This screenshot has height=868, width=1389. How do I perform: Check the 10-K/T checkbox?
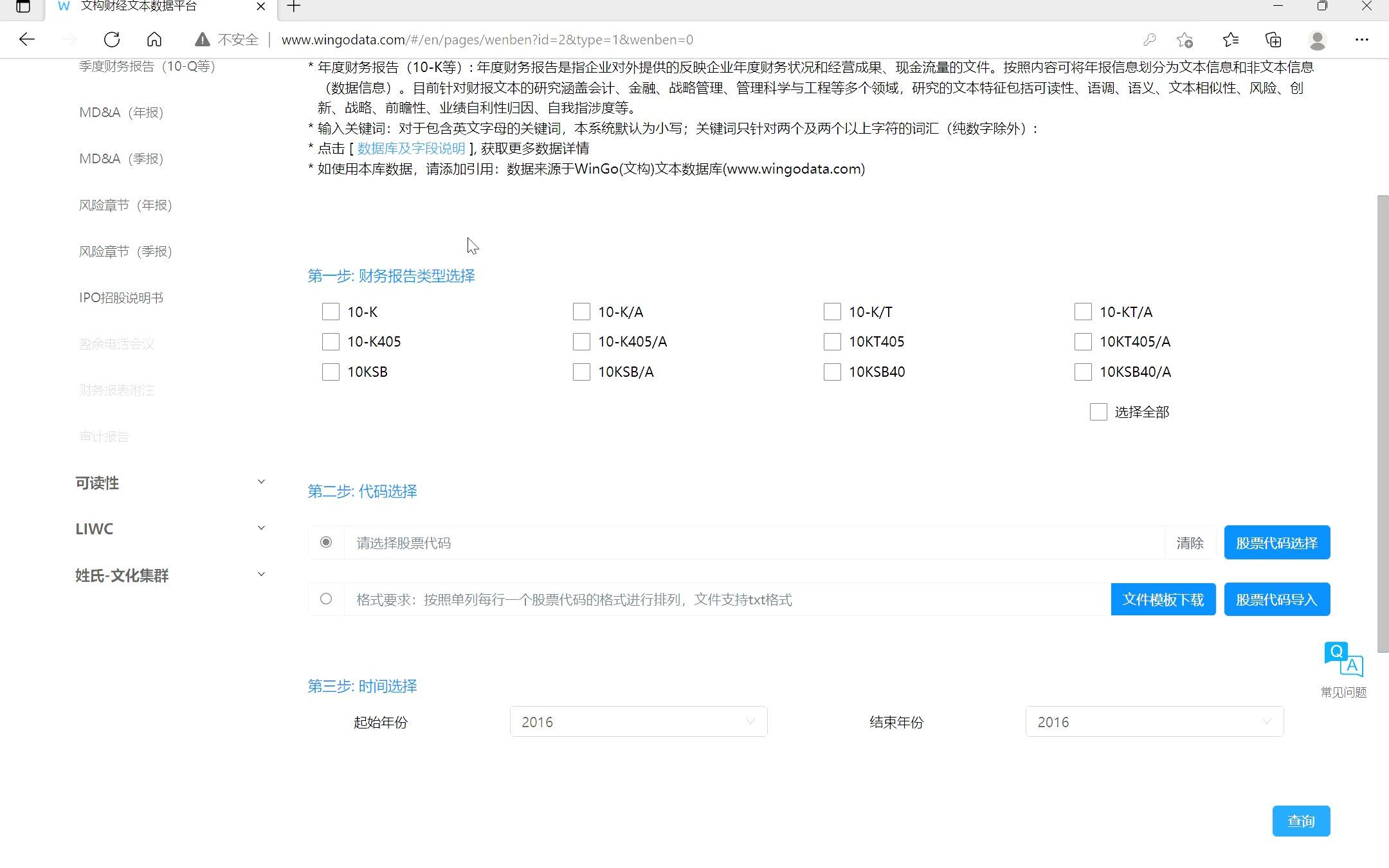click(x=832, y=312)
